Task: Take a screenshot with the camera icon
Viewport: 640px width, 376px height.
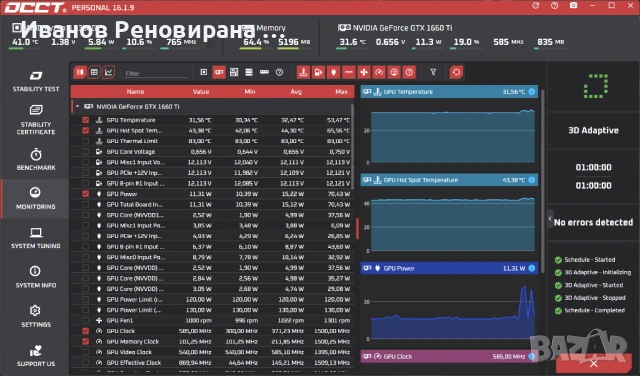Action: point(573,6)
